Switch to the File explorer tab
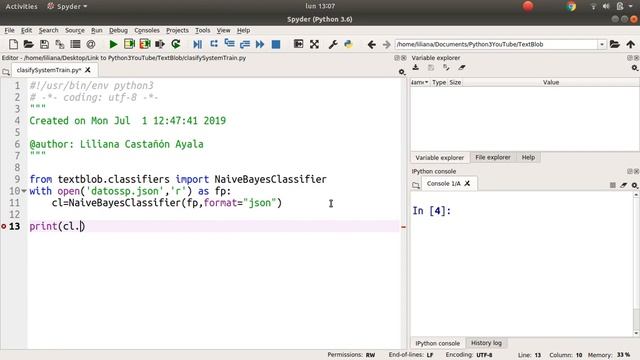This screenshot has width=640, height=360. click(x=493, y=157)
